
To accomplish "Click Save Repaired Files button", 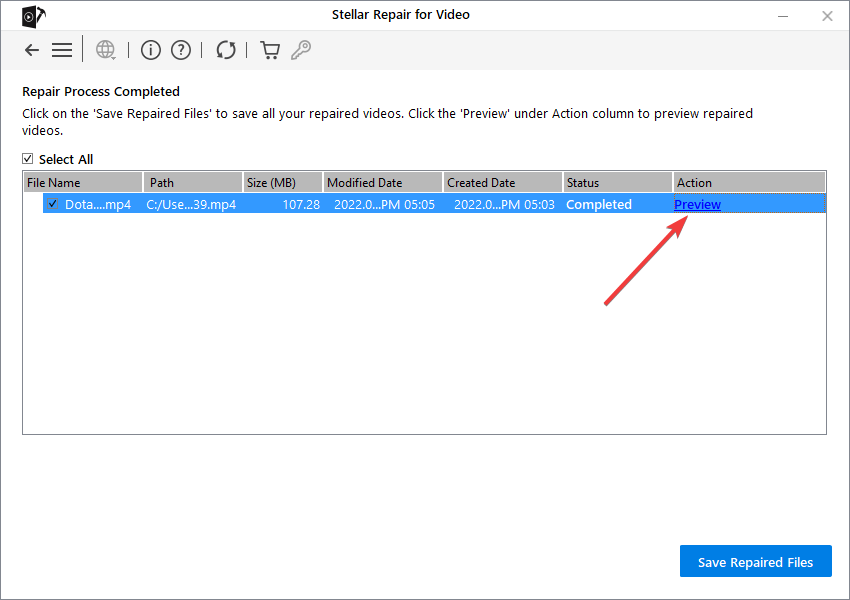I will coord(755,562).
